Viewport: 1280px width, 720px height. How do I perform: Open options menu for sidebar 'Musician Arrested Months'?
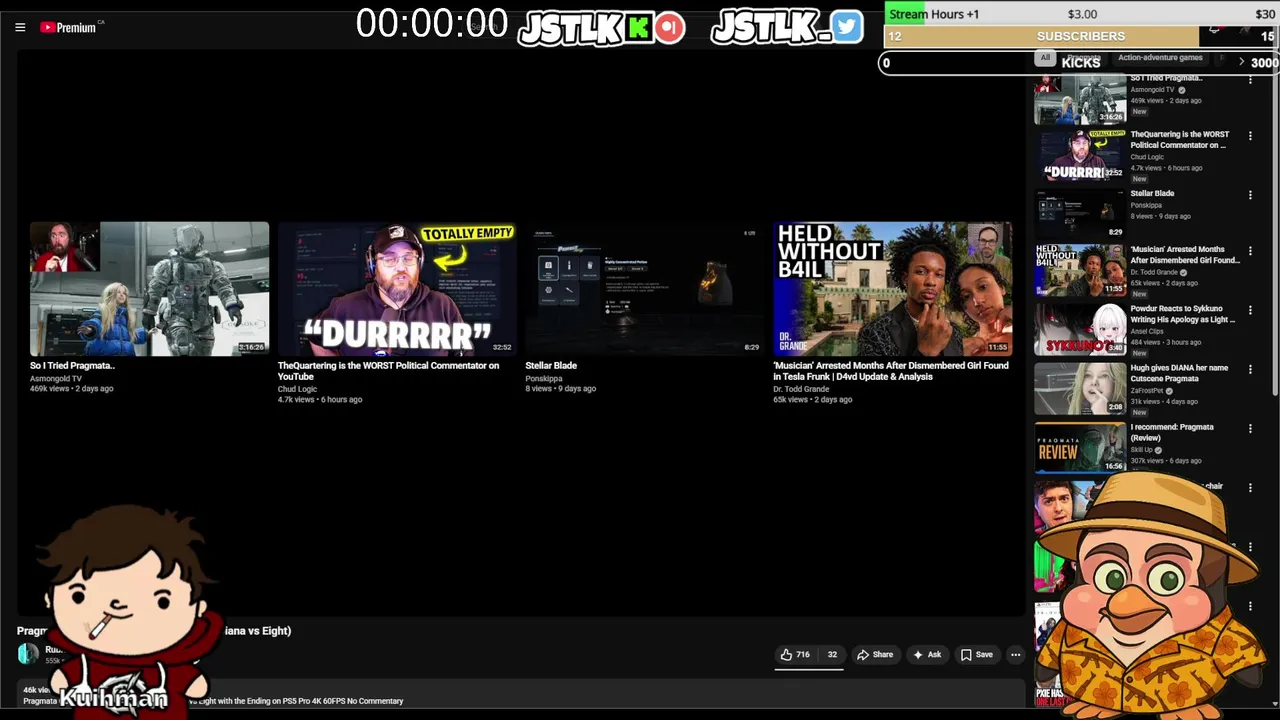click(1250, 251)
